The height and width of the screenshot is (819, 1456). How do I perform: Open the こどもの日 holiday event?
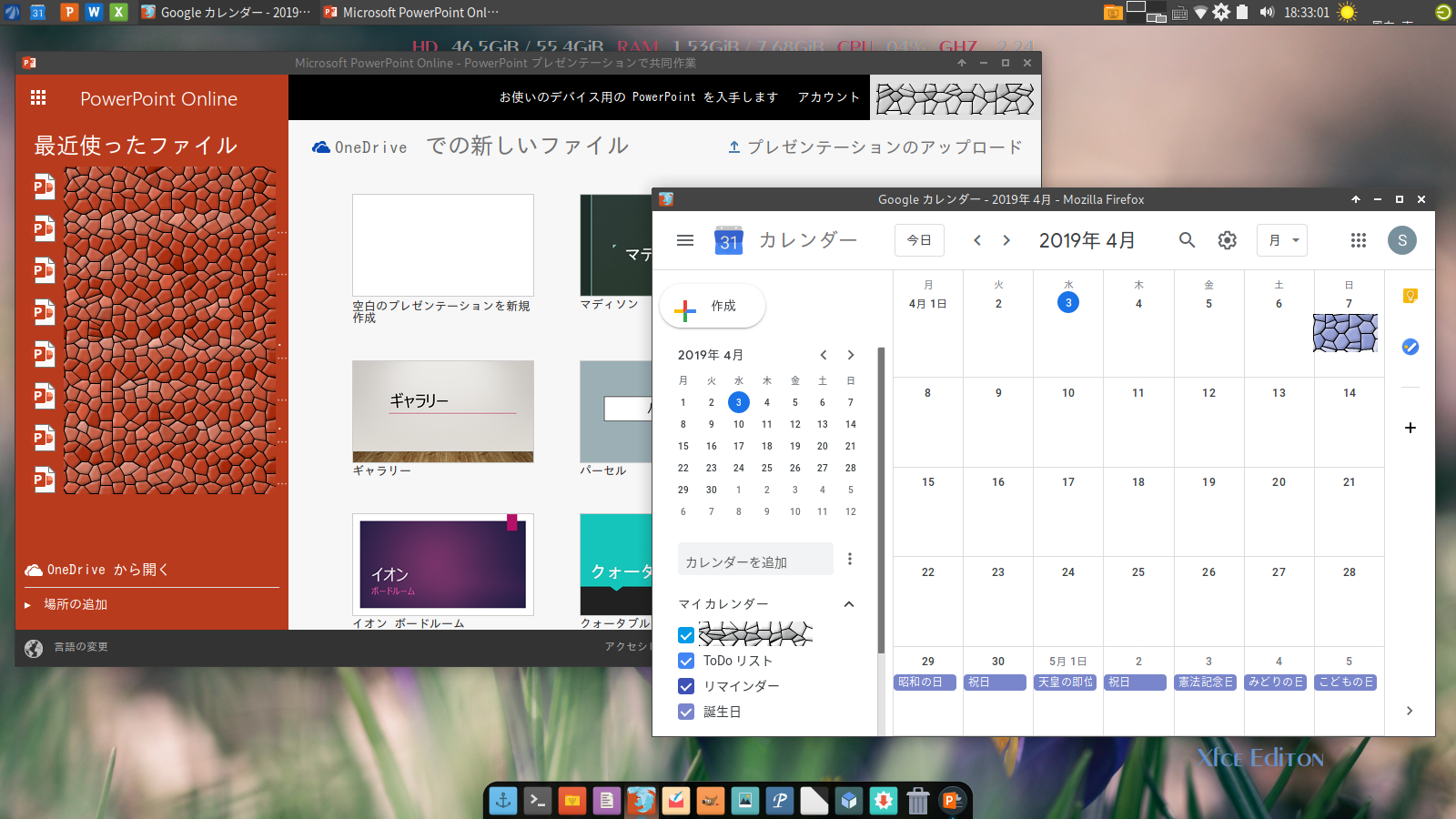click(1347, 682)
